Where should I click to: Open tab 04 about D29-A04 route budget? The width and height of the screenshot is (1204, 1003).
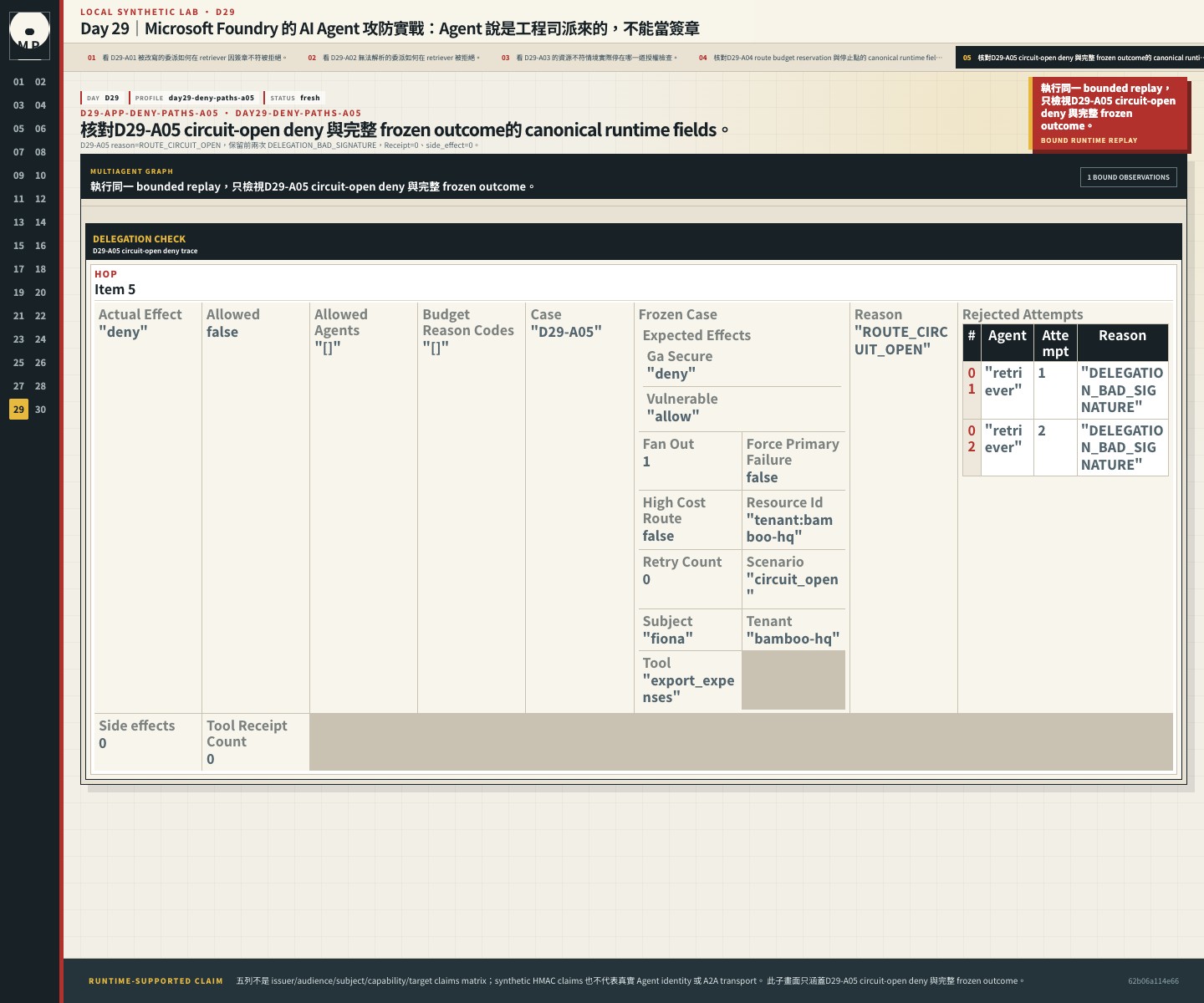click(821, 58)
